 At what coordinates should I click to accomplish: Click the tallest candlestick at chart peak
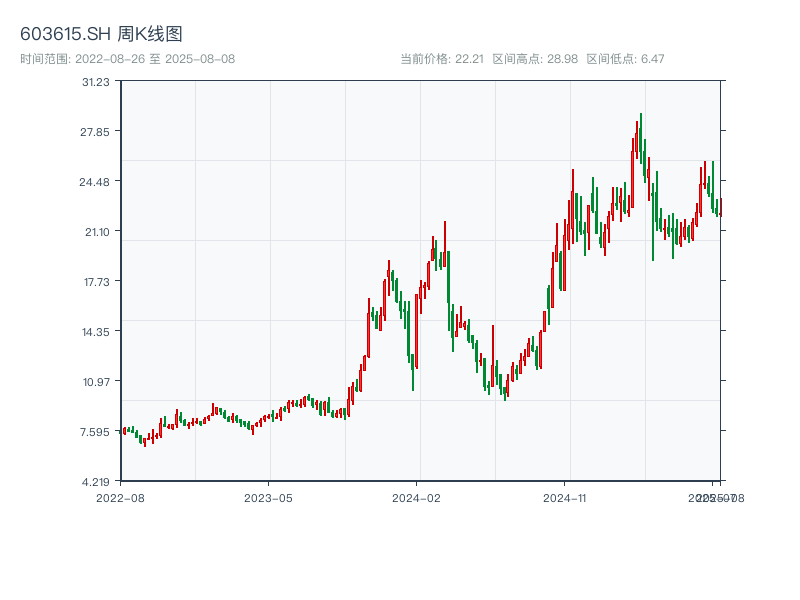tap(641, 140)
